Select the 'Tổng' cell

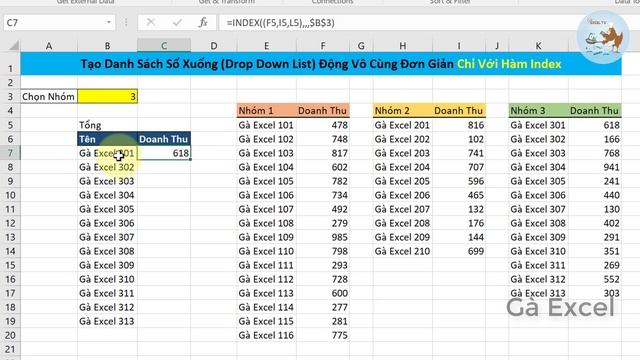107,125
